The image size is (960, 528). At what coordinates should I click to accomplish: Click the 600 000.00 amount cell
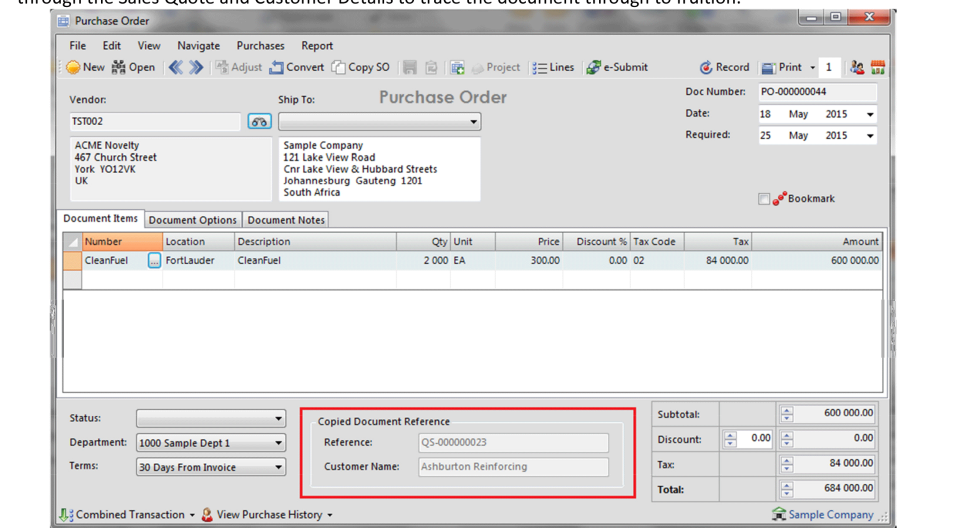(817, 261)
